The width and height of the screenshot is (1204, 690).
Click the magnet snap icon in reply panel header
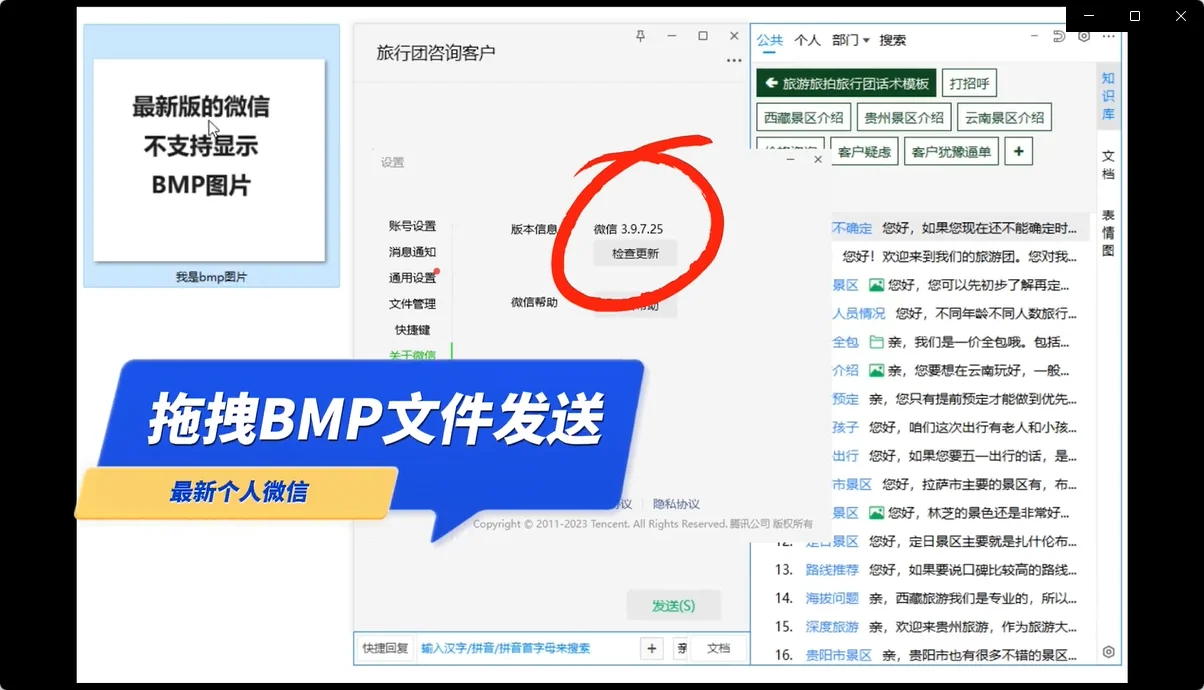pos(1060,36)
